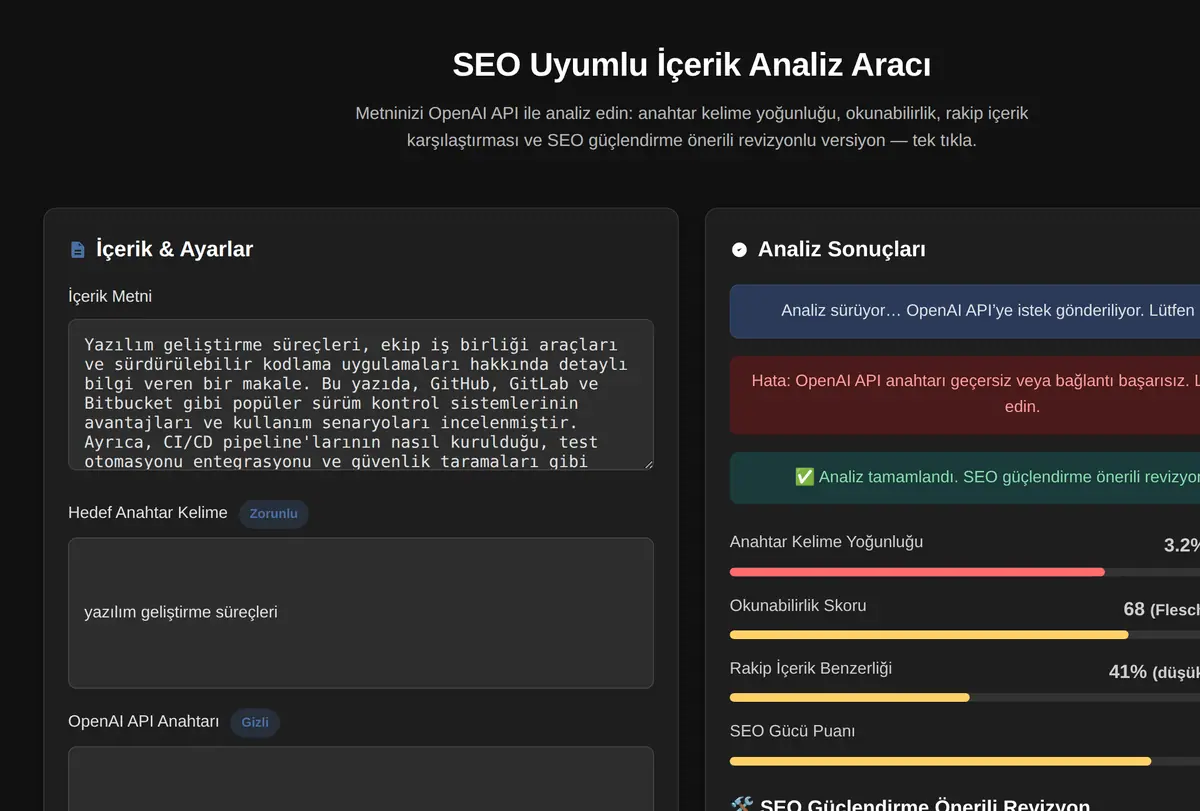The width and height of the screenshot is (1200, 811).
Task: Click the OpenAI API Anahtarı input field
Action: [x=361, y=779]
